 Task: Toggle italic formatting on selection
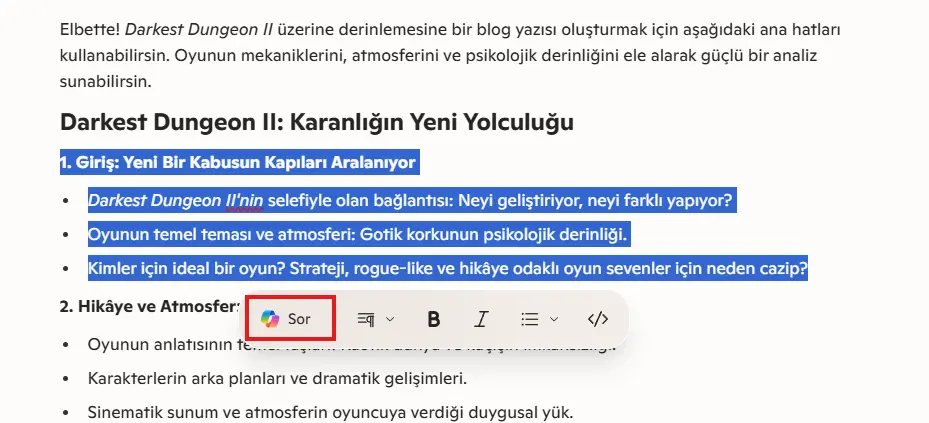[481, 319]
